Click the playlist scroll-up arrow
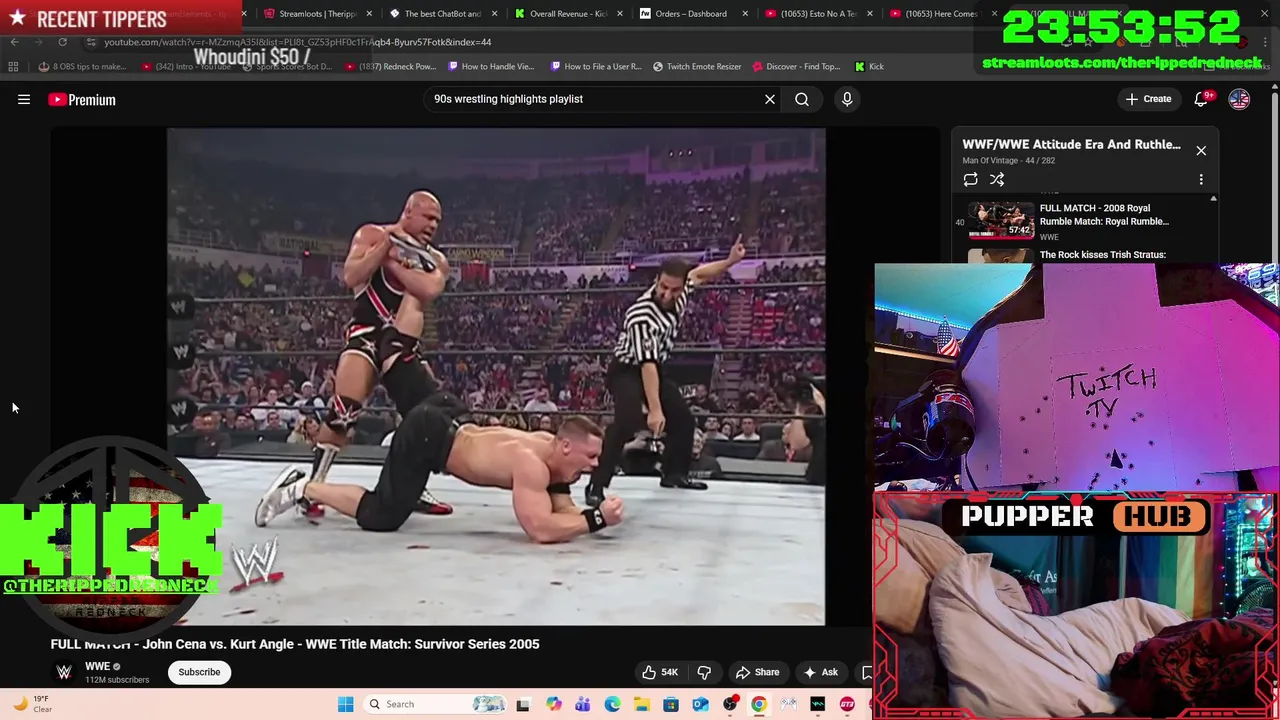 1213,200
